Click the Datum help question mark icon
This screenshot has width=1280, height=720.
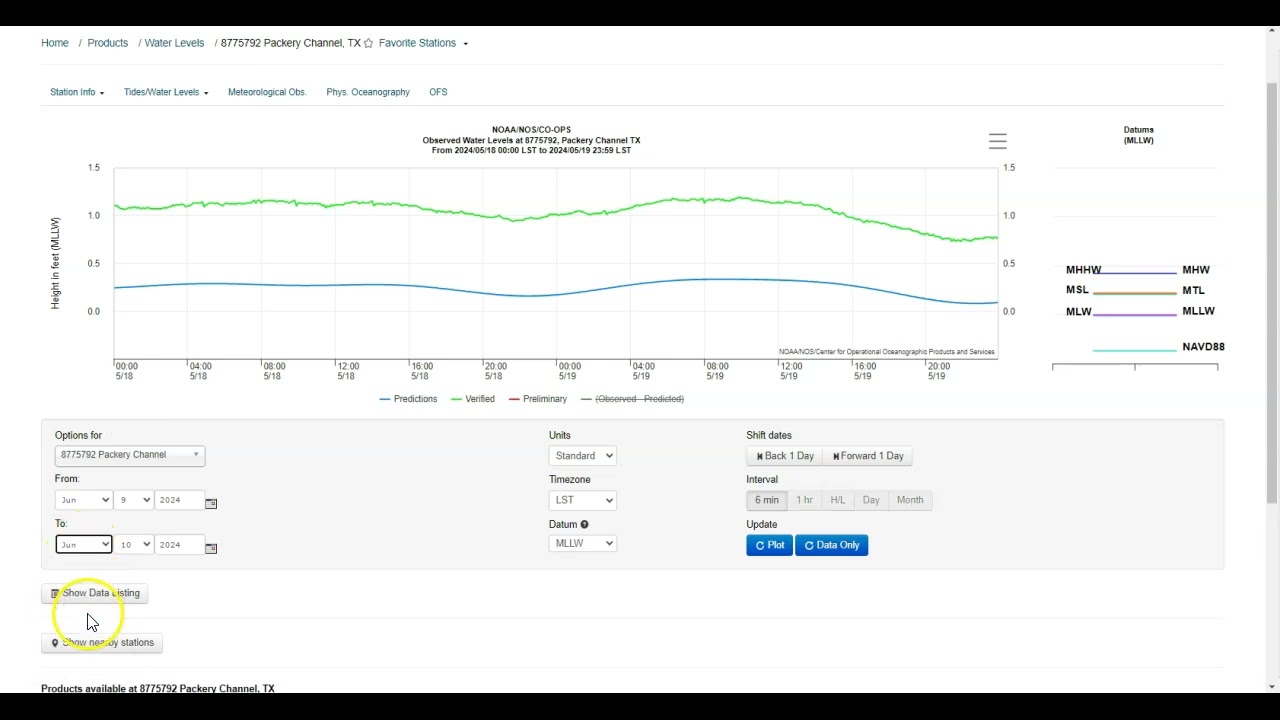(x=584, y=524)
